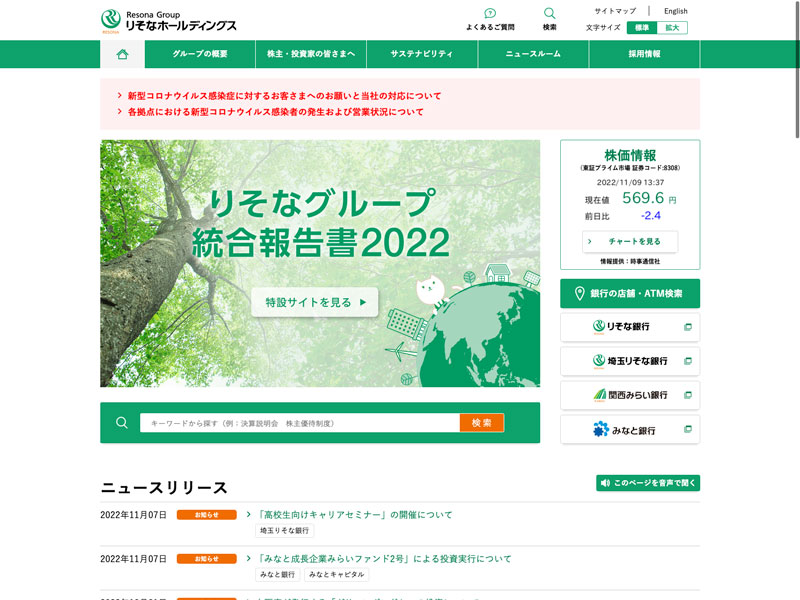This screenshot has height=600, width=800.
Task: Open 埼玉りそな銀行 bank link
Action: coord(629,361)
